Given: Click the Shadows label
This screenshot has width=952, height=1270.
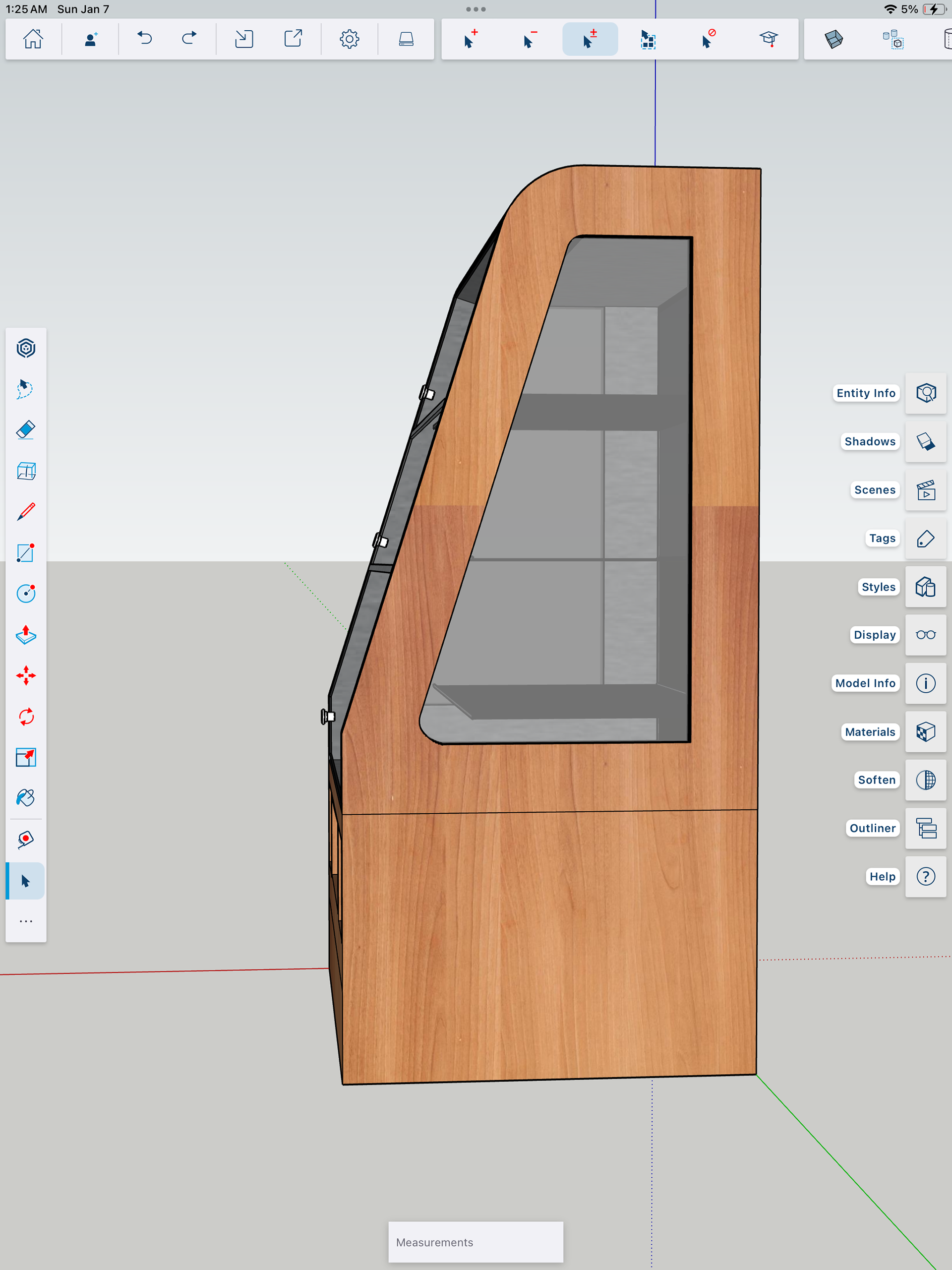Looking at the screenshot, I should click(x=869, y=441).
